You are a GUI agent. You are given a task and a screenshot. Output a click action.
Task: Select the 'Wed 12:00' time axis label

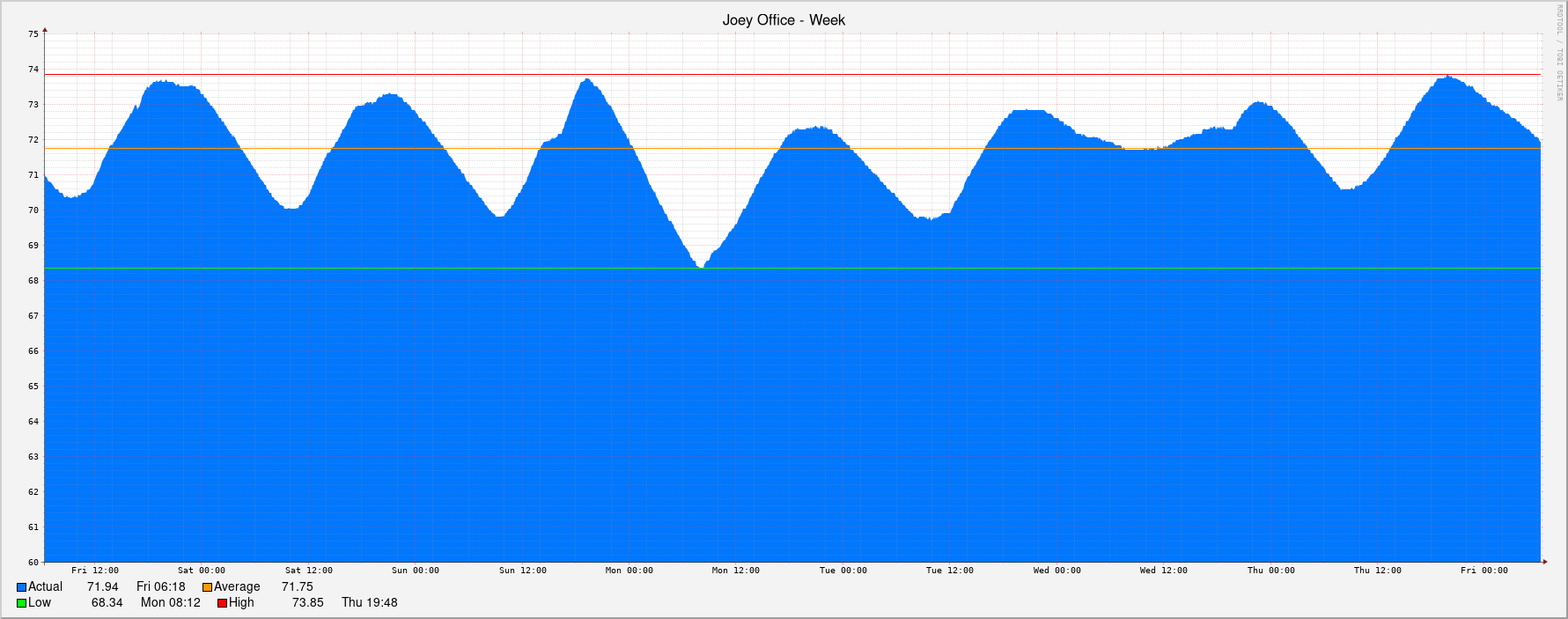pos(1163,571)
